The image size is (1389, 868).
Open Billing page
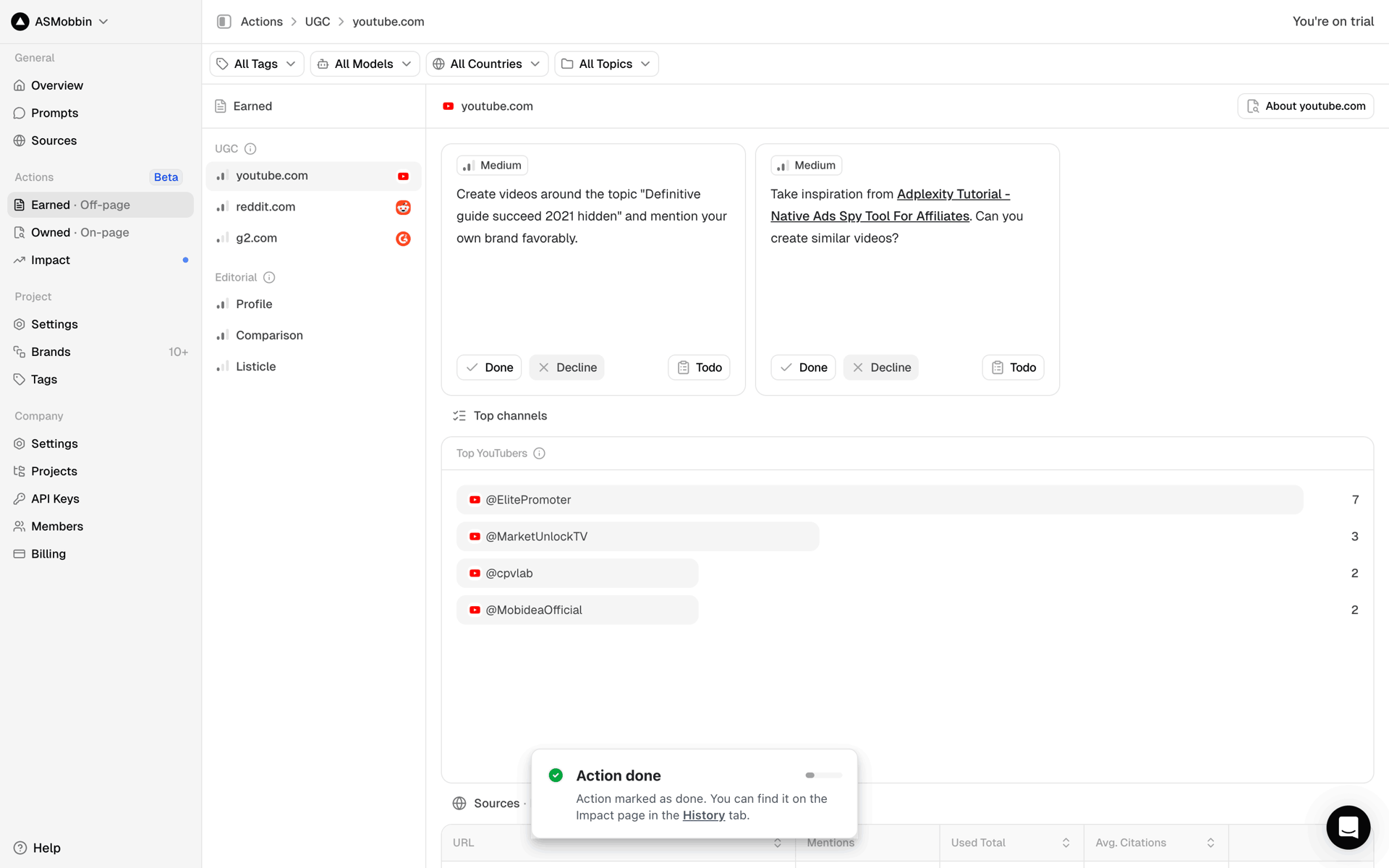pyautogui.click(x=101, y=553)
